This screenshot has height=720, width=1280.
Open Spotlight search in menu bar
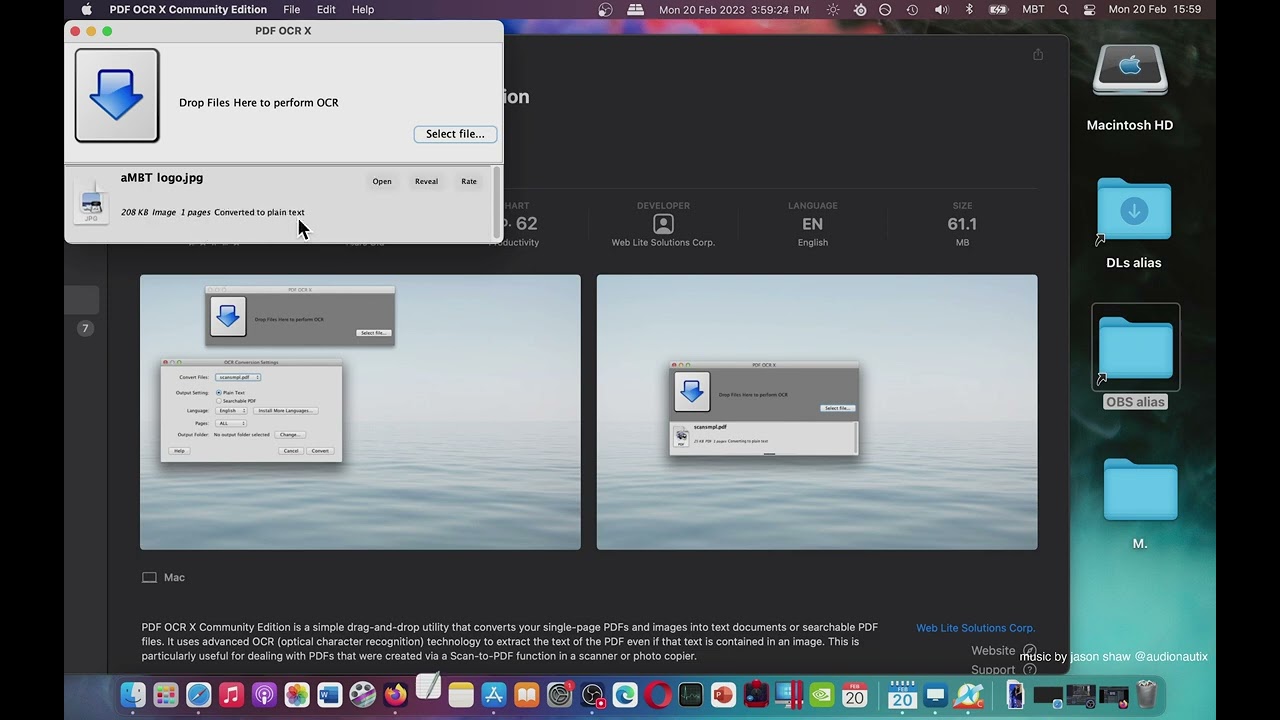[x=1062, y=9]
